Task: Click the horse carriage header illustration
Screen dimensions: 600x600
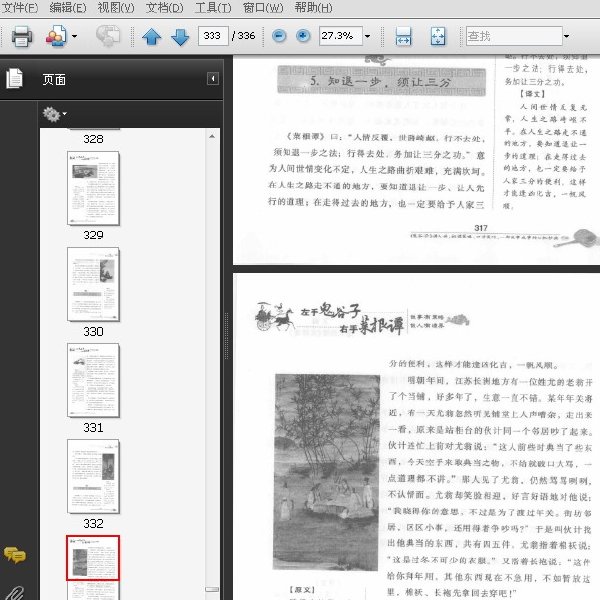Action: pyautogui.click(x=275, y=316)
